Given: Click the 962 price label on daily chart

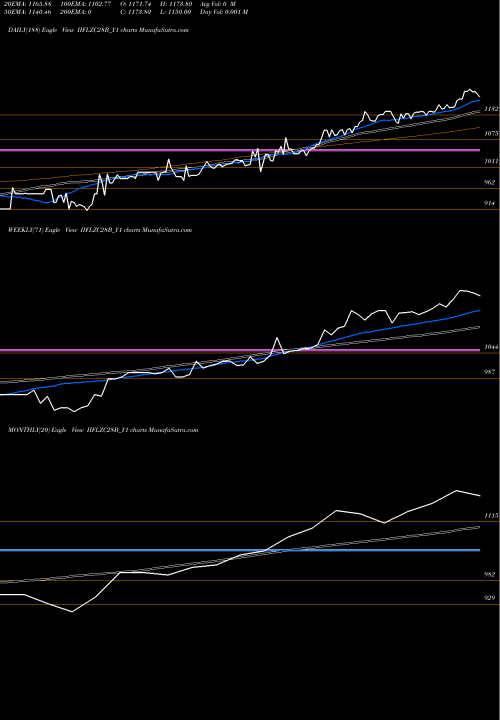Looking at the screenshot, I should coord(490,183).
